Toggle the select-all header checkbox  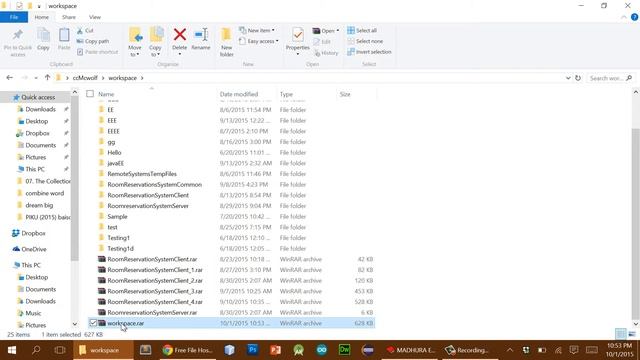point(90,94)
